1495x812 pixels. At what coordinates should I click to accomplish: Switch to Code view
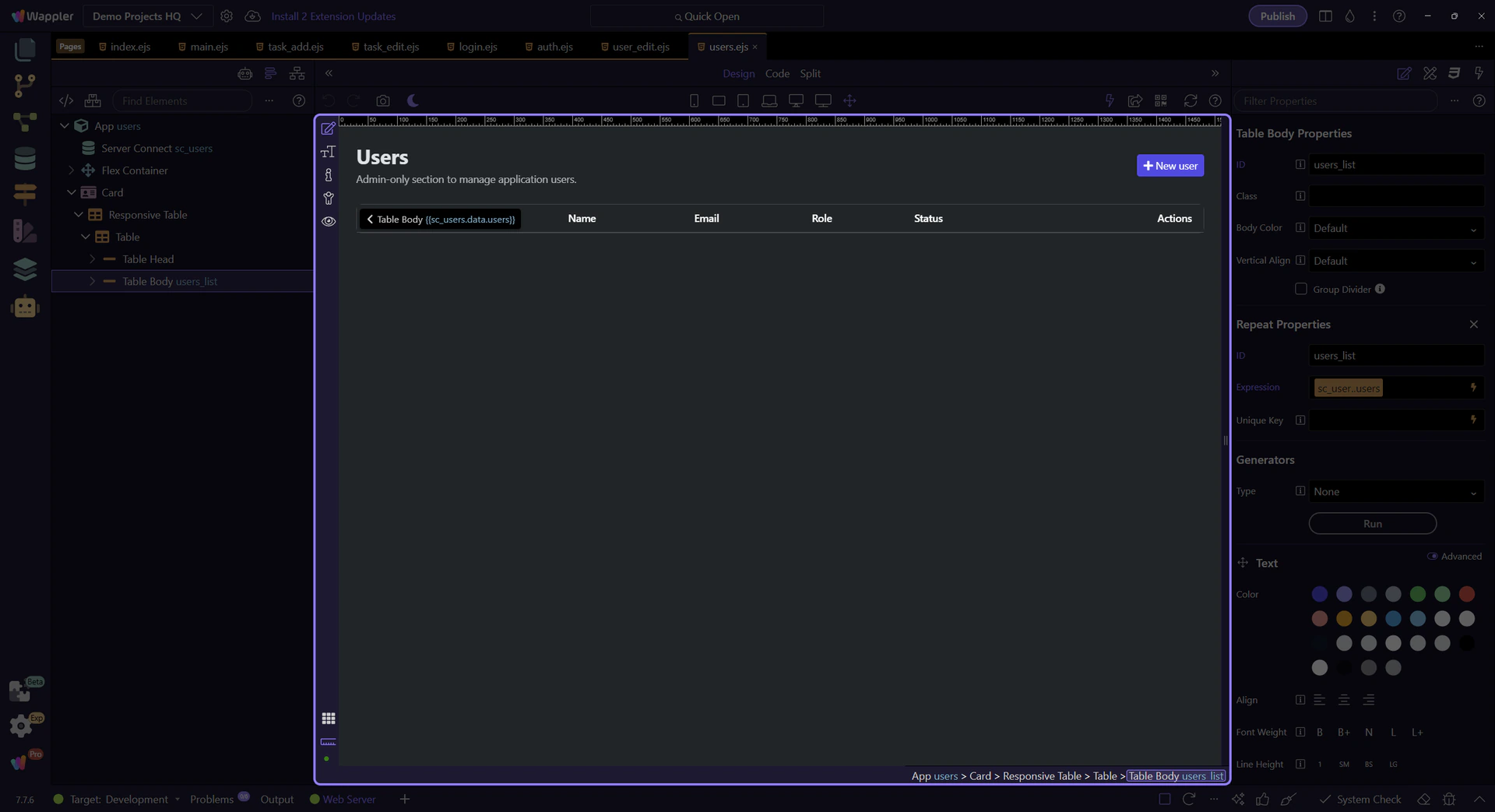click(x=776, y=74)
